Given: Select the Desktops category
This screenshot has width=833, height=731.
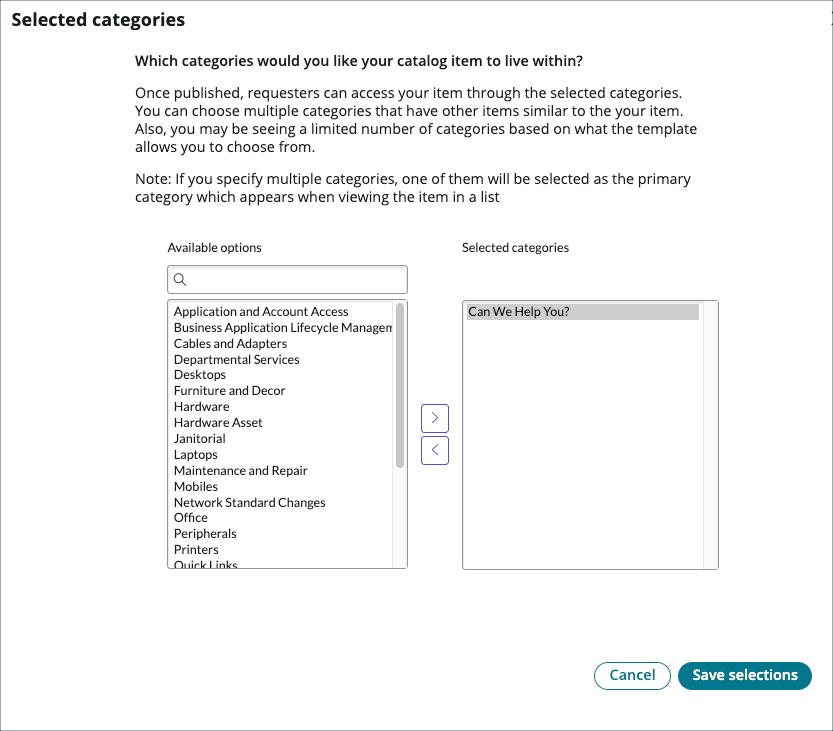Looking at the screenshot, I should pyautogui.click(x=198, y=374).
